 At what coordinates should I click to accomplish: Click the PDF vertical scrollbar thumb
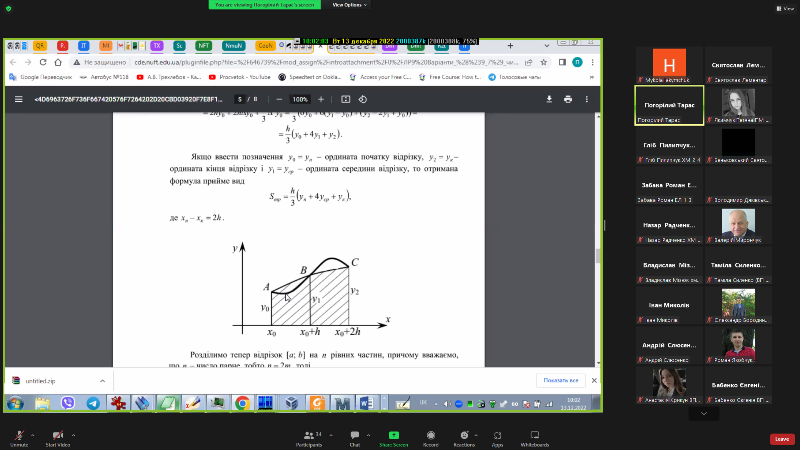pyautogui.click(x=598, y=256)
